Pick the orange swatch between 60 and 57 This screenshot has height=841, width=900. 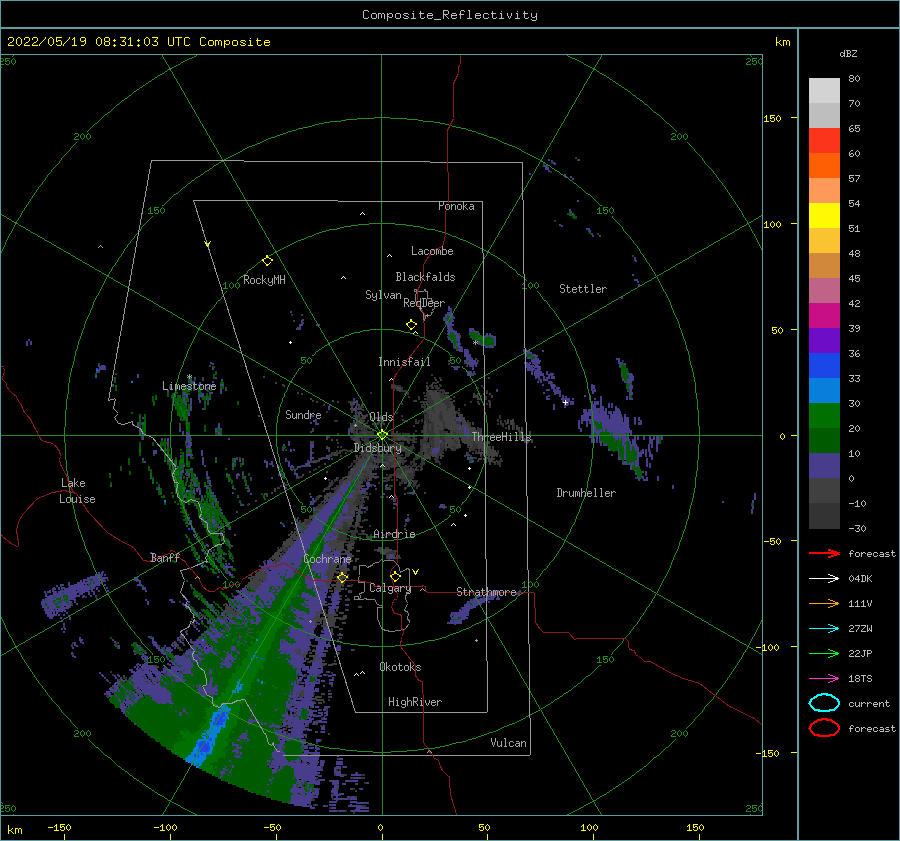(x=824, y=165)
